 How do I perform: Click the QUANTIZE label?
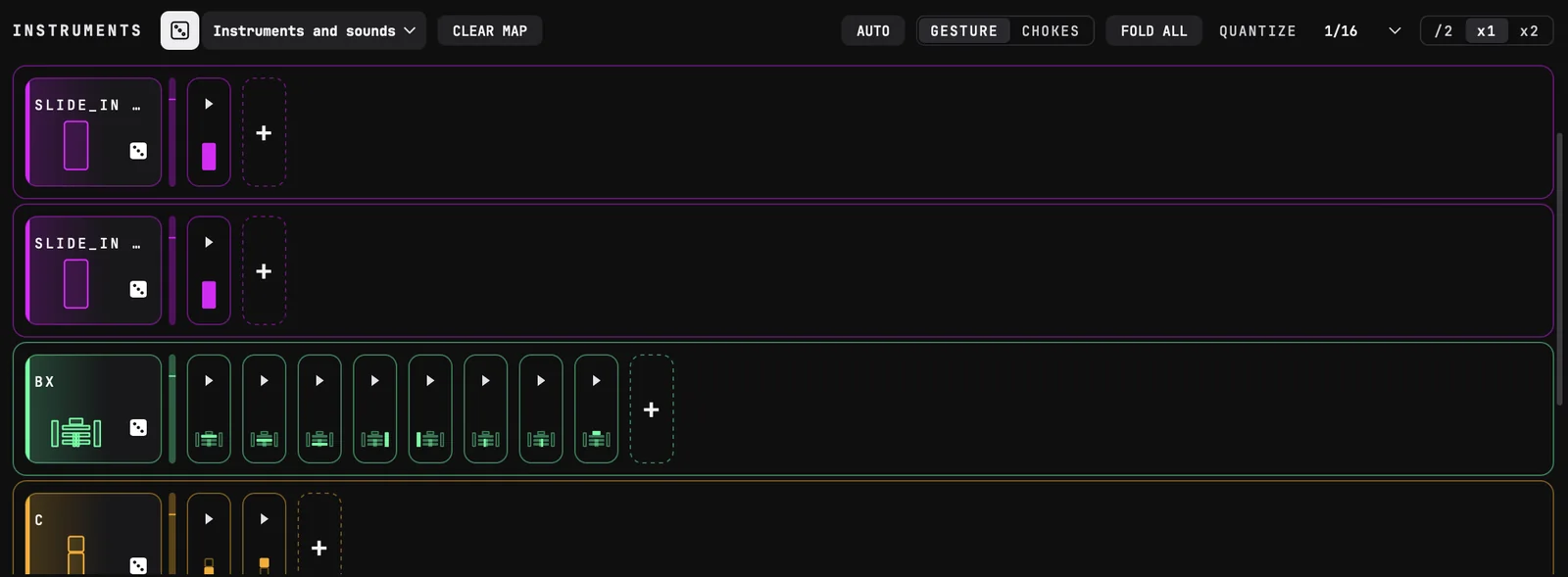[x=1257, y=30]
